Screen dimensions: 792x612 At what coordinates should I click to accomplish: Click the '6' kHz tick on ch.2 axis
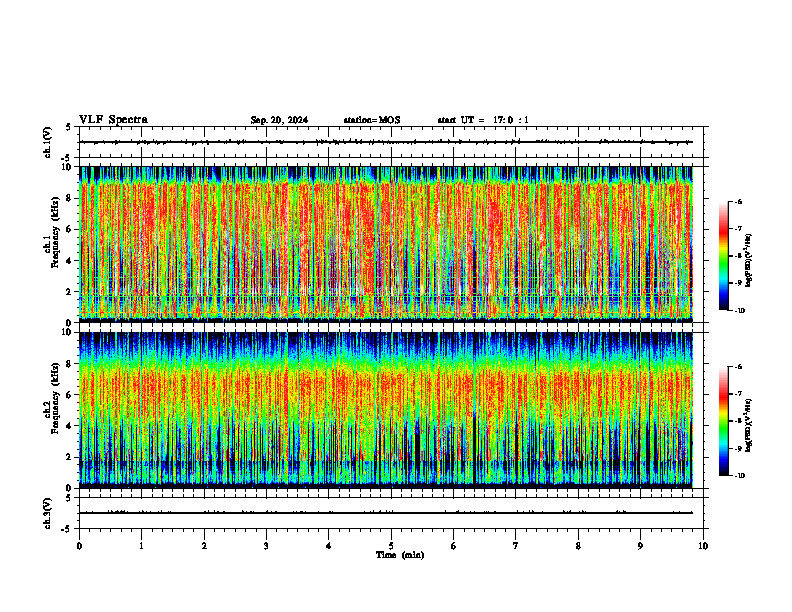pyautogui.click(x=69, y=394)
